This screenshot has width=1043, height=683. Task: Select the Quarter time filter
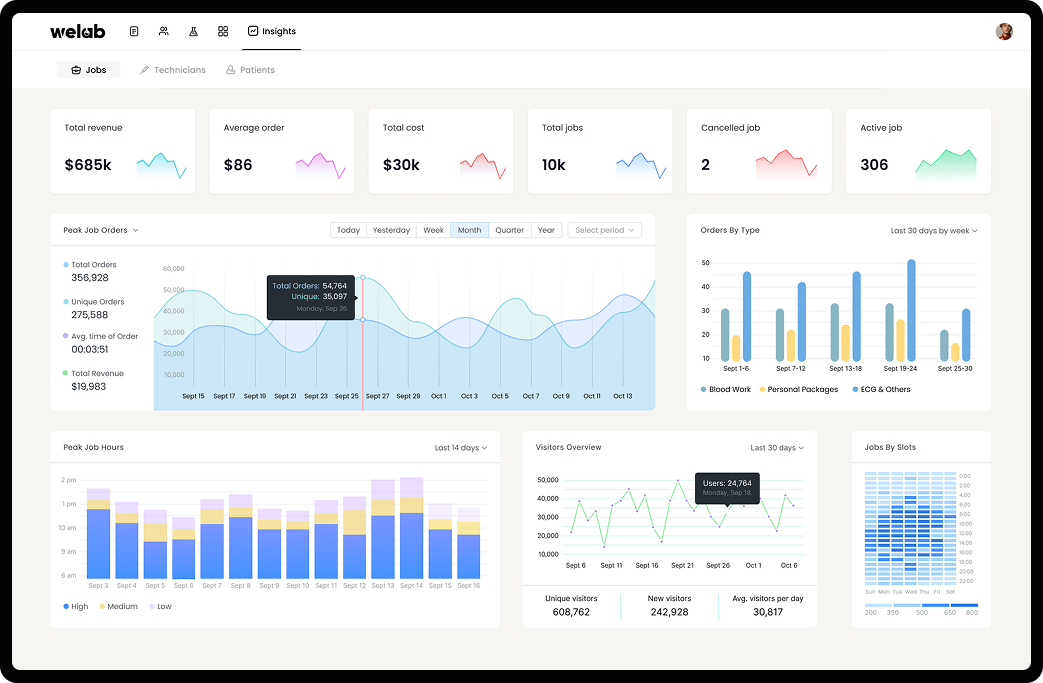point(509,229)
